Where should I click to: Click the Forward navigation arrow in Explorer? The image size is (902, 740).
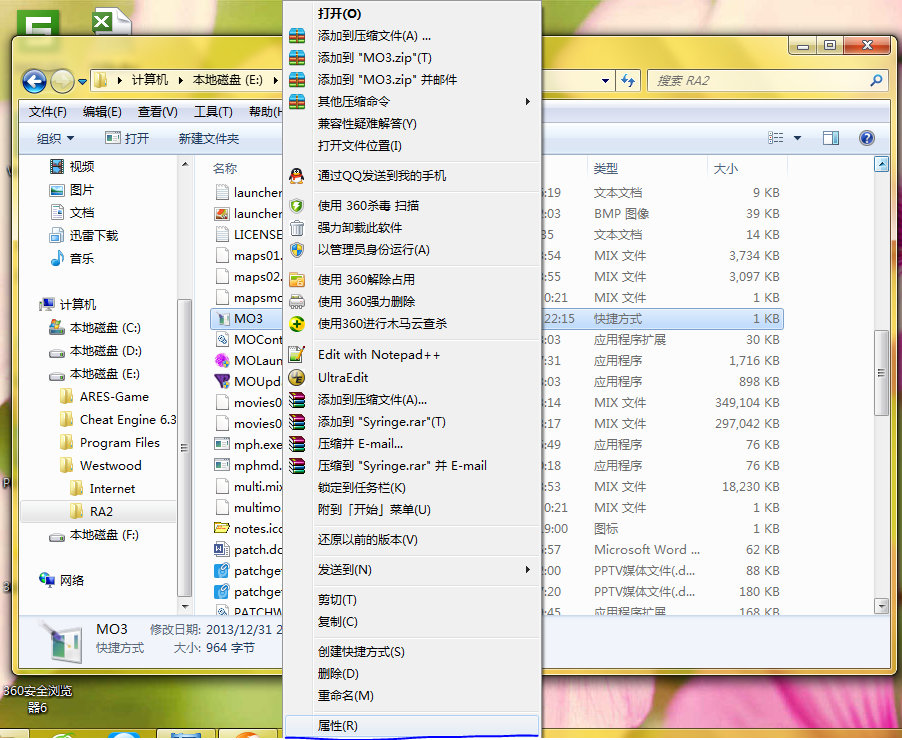[62, 81]
